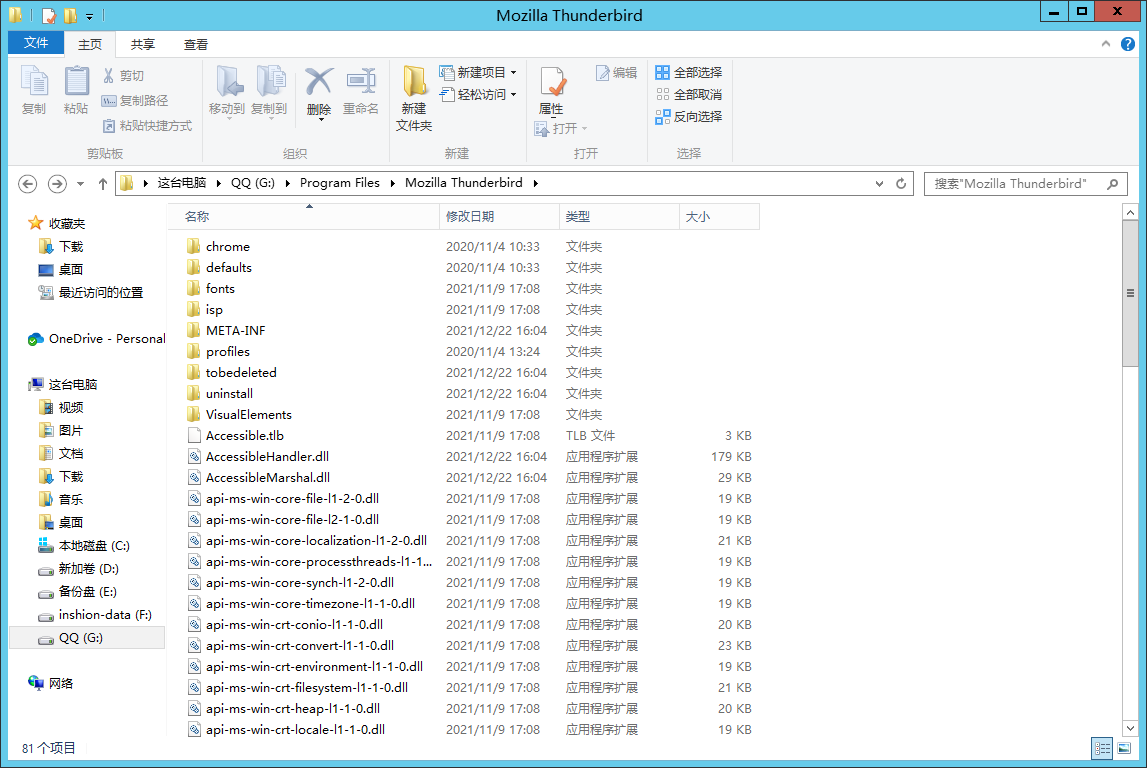Click the 编辑 button in ribbon
1147x768 pixels.
coord(616,72)
